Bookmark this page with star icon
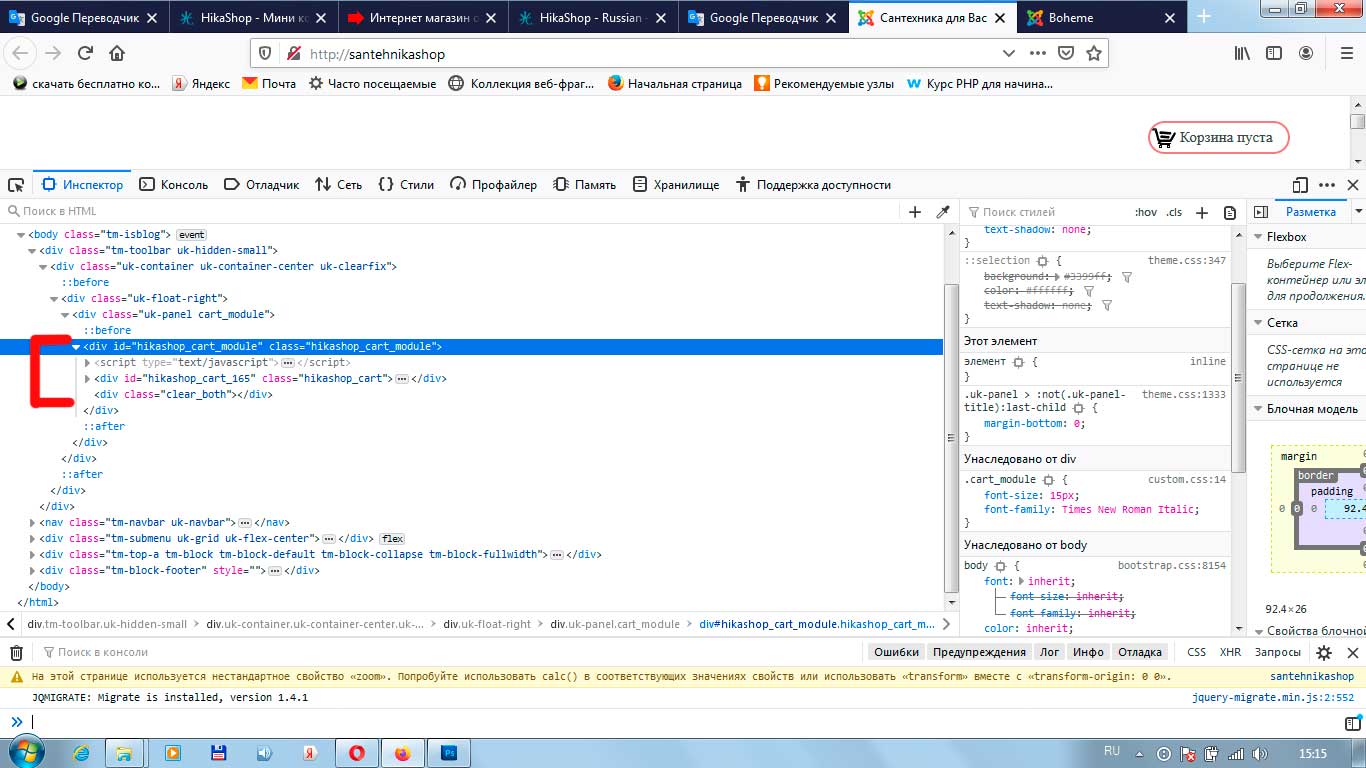Screen dimensions: 1366x768 click(1094, 54)
